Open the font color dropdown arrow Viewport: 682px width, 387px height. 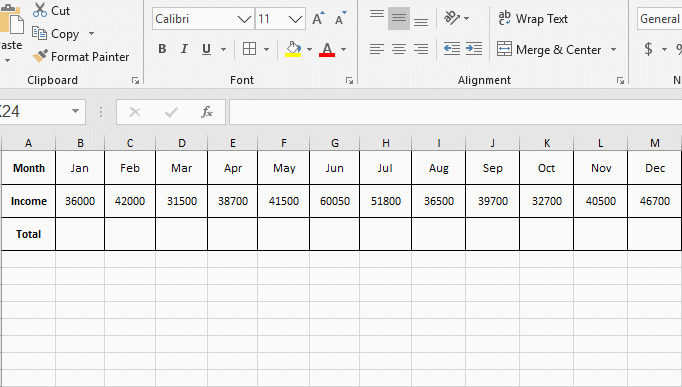pos(343,49)
